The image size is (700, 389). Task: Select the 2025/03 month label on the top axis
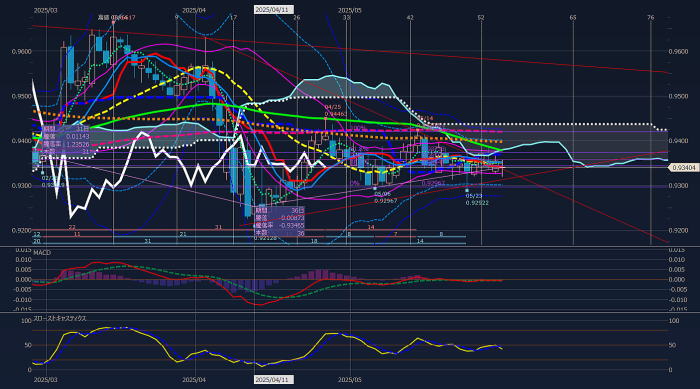(x=46, y=10)
